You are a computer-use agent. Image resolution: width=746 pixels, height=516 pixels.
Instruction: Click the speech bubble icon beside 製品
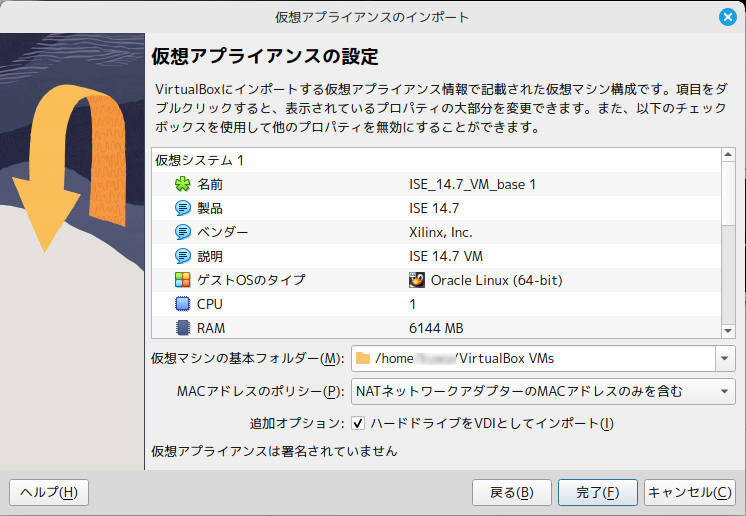tap(183, 208)
